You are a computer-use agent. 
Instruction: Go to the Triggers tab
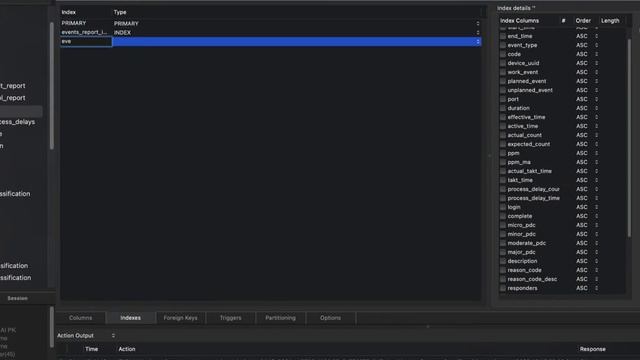(231, 318)
